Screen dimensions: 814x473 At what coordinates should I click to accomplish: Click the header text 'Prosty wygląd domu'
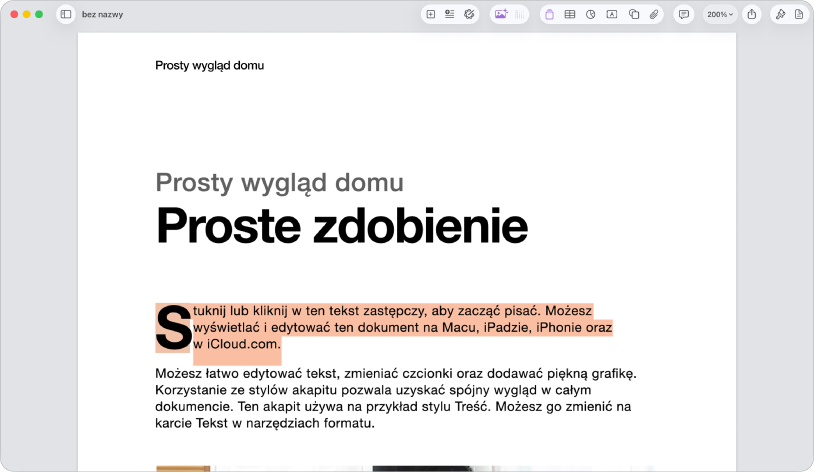(210, 65)
